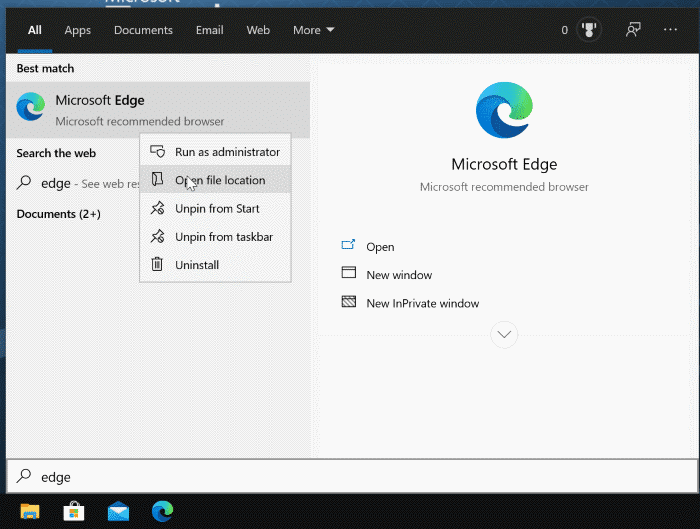Click the search box magnifier icon
Screen dimensions: 700x529
24,476
